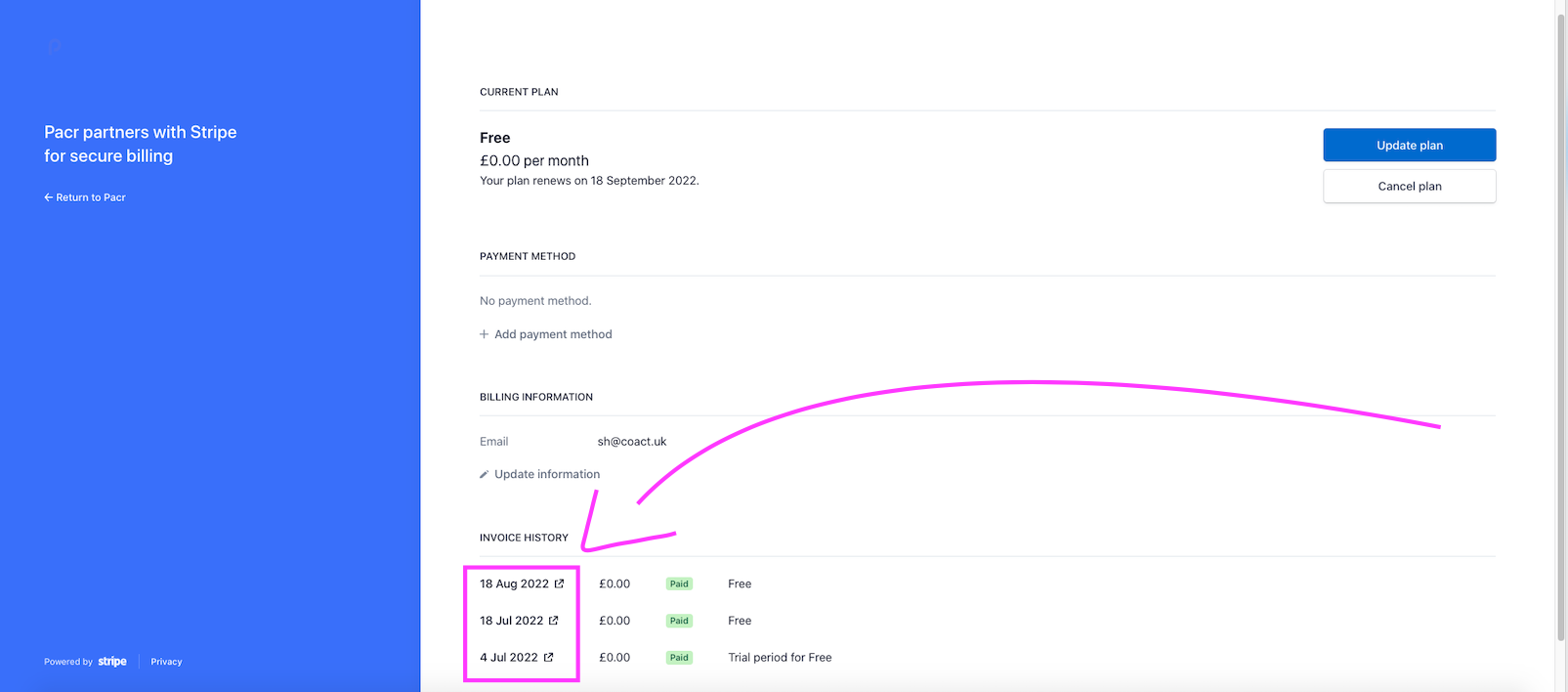Open external link icon beside 4 Jul 2022
The height and width of the screenshot is (692, 1568).
(548, 658)
